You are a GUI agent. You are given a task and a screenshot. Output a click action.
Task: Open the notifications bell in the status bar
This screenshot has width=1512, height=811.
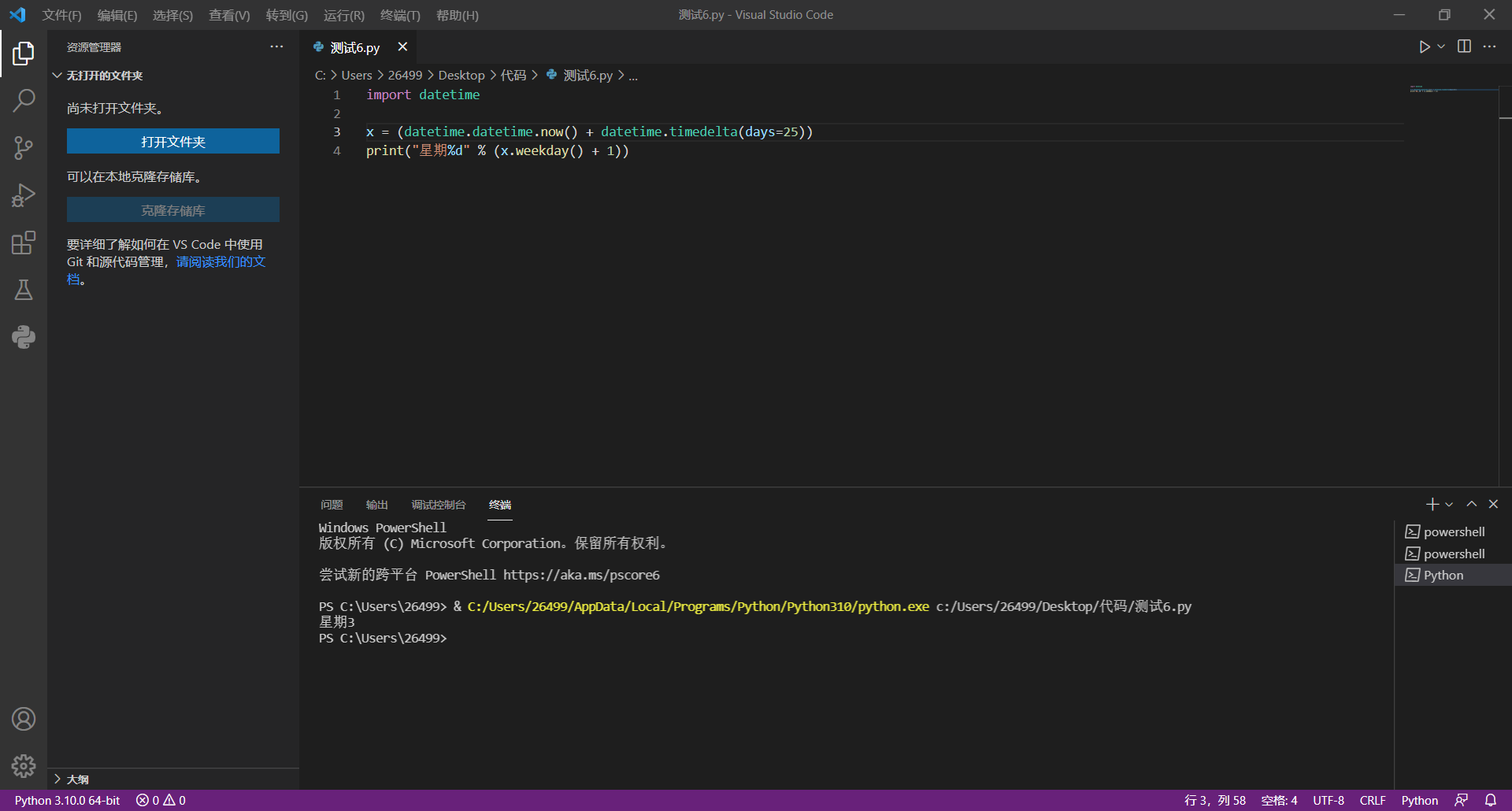[x=1491, y=800]
